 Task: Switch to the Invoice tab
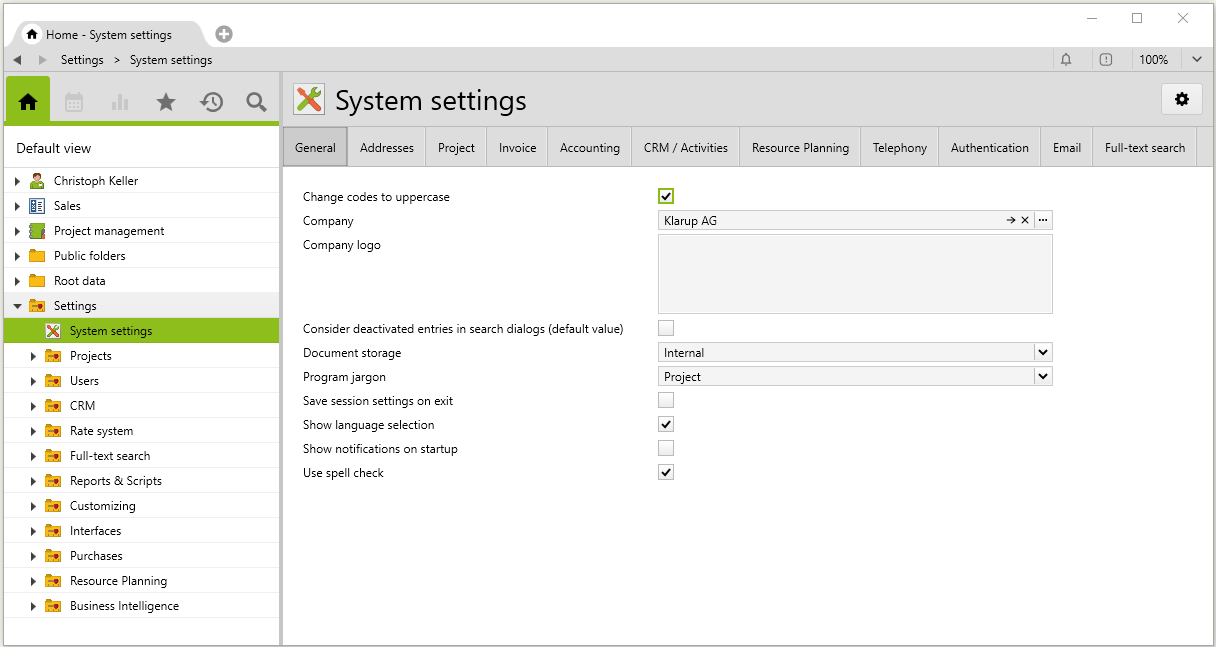[517, 148]
